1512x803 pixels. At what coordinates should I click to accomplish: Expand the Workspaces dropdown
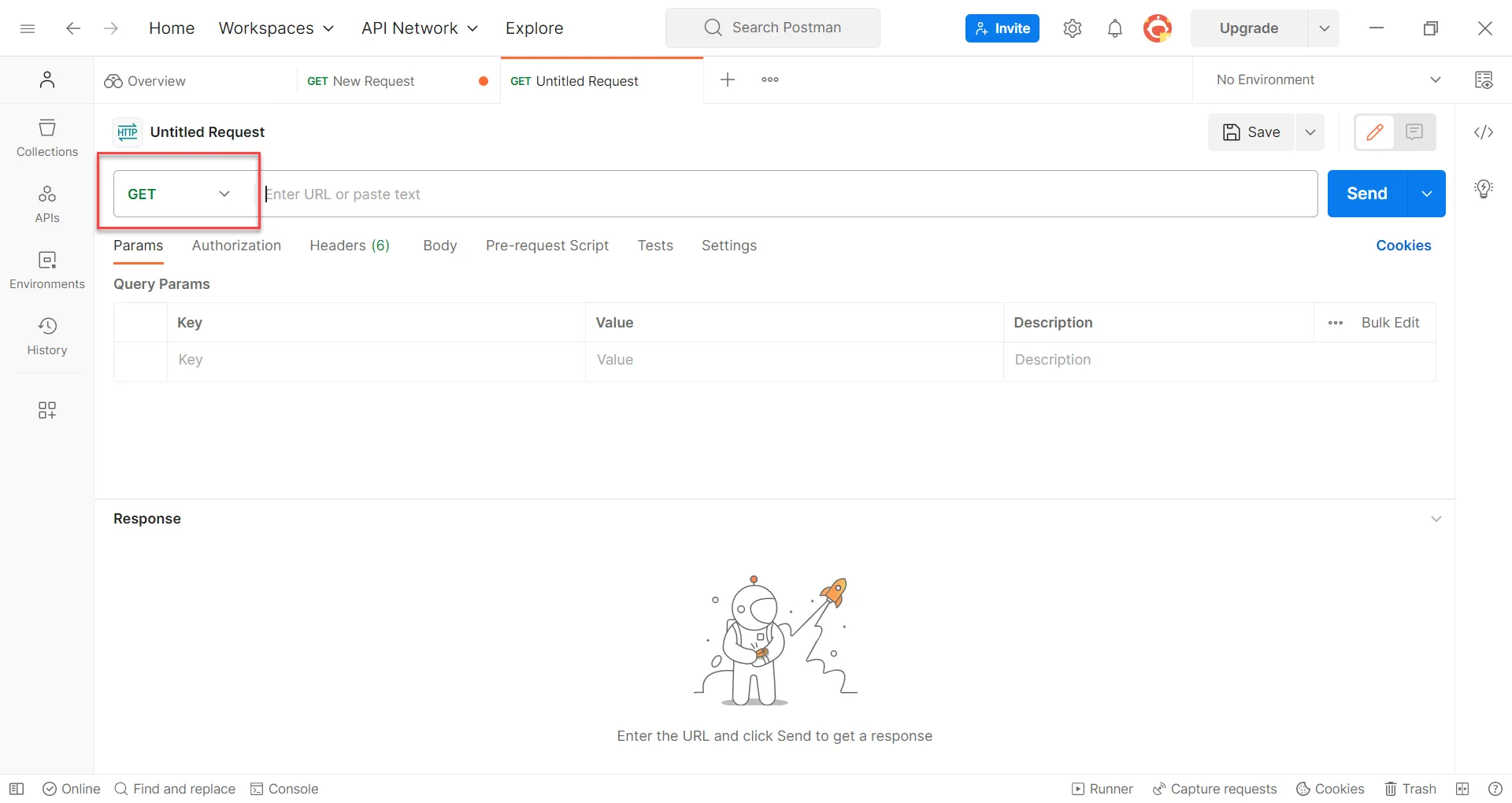tap(276, 28)
